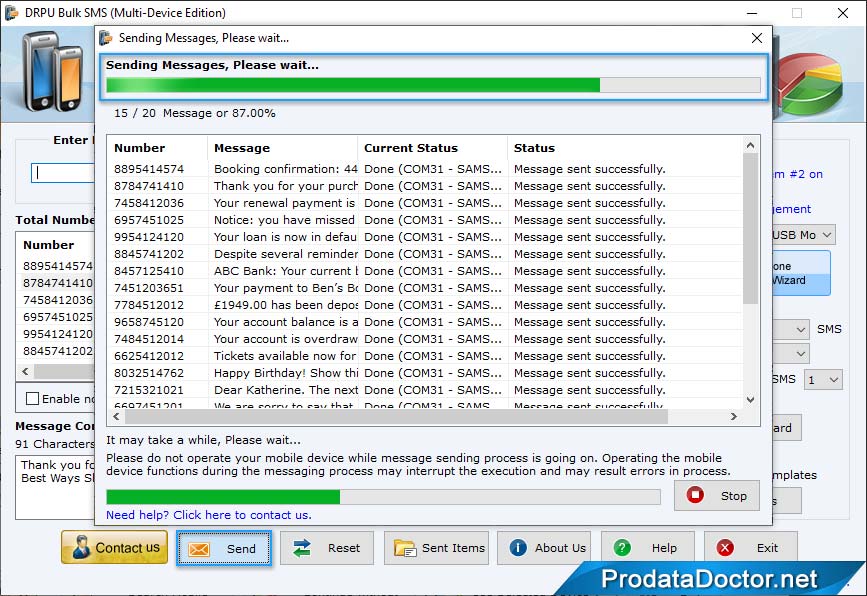The width and height of the screenshot is (867, 596).
Task: Click the Send button
Action: pyautogui.click(x=224, y=548)
